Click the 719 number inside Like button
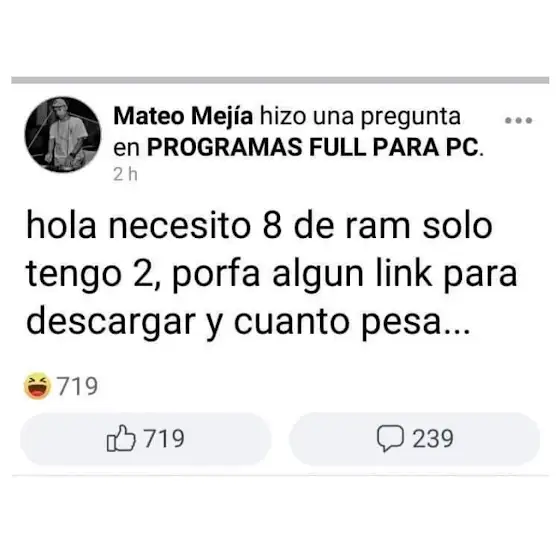Viewport: 560px width, 560px height. click(x=164, y=438)
